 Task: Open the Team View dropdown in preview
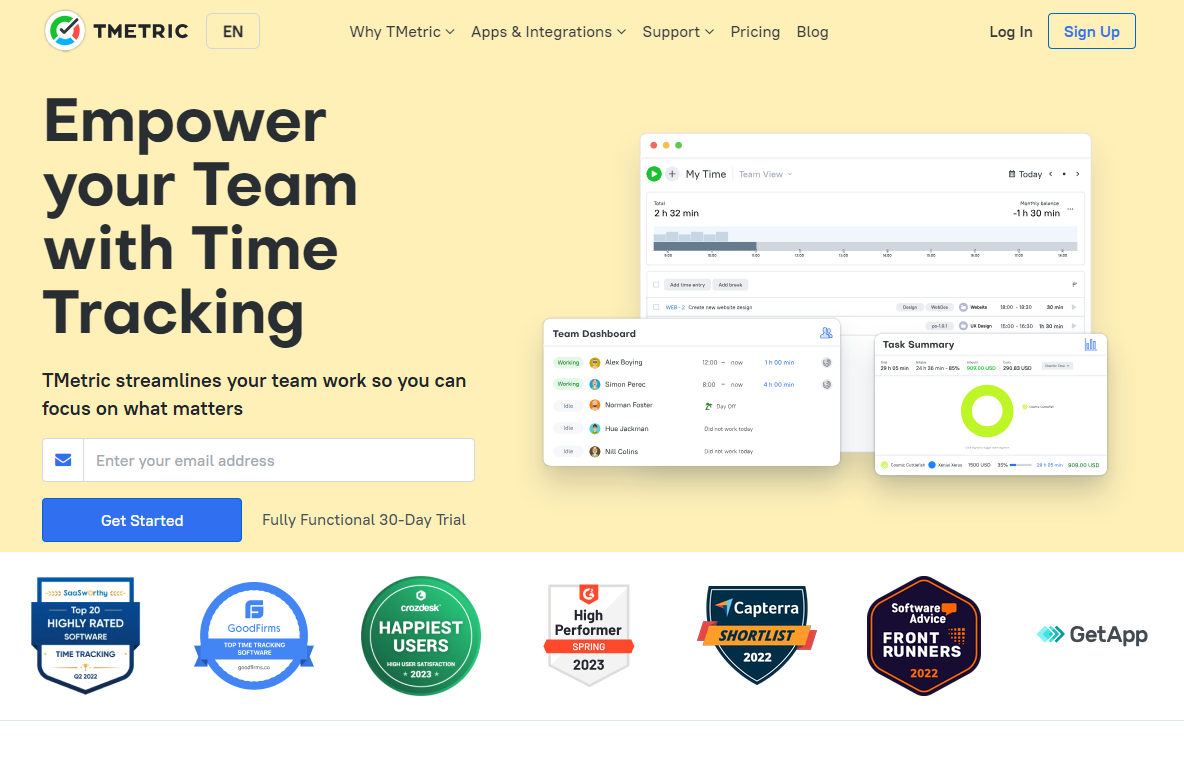pyautogui.click(x=766, y=174)
